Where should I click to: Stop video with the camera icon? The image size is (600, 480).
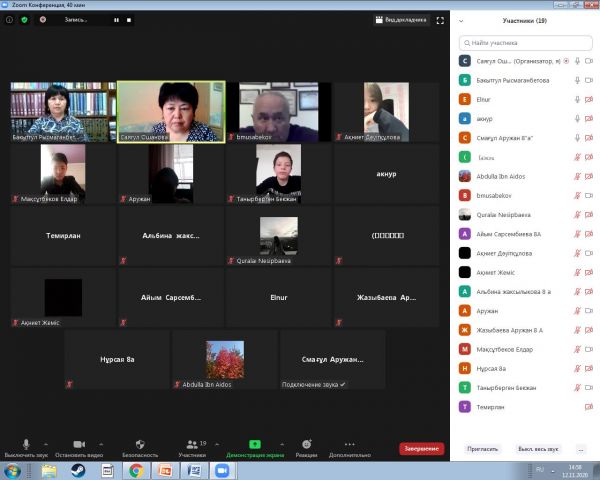click(x=79, y=443)
